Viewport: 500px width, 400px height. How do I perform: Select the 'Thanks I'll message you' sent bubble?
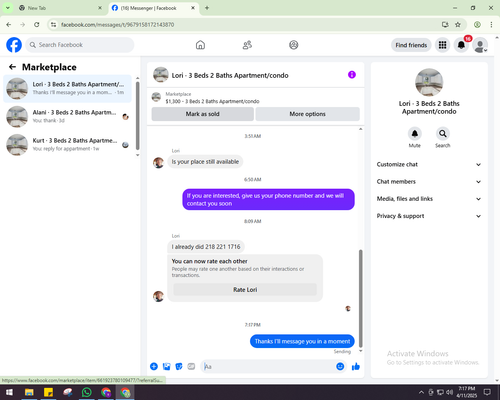click(302, 341)
